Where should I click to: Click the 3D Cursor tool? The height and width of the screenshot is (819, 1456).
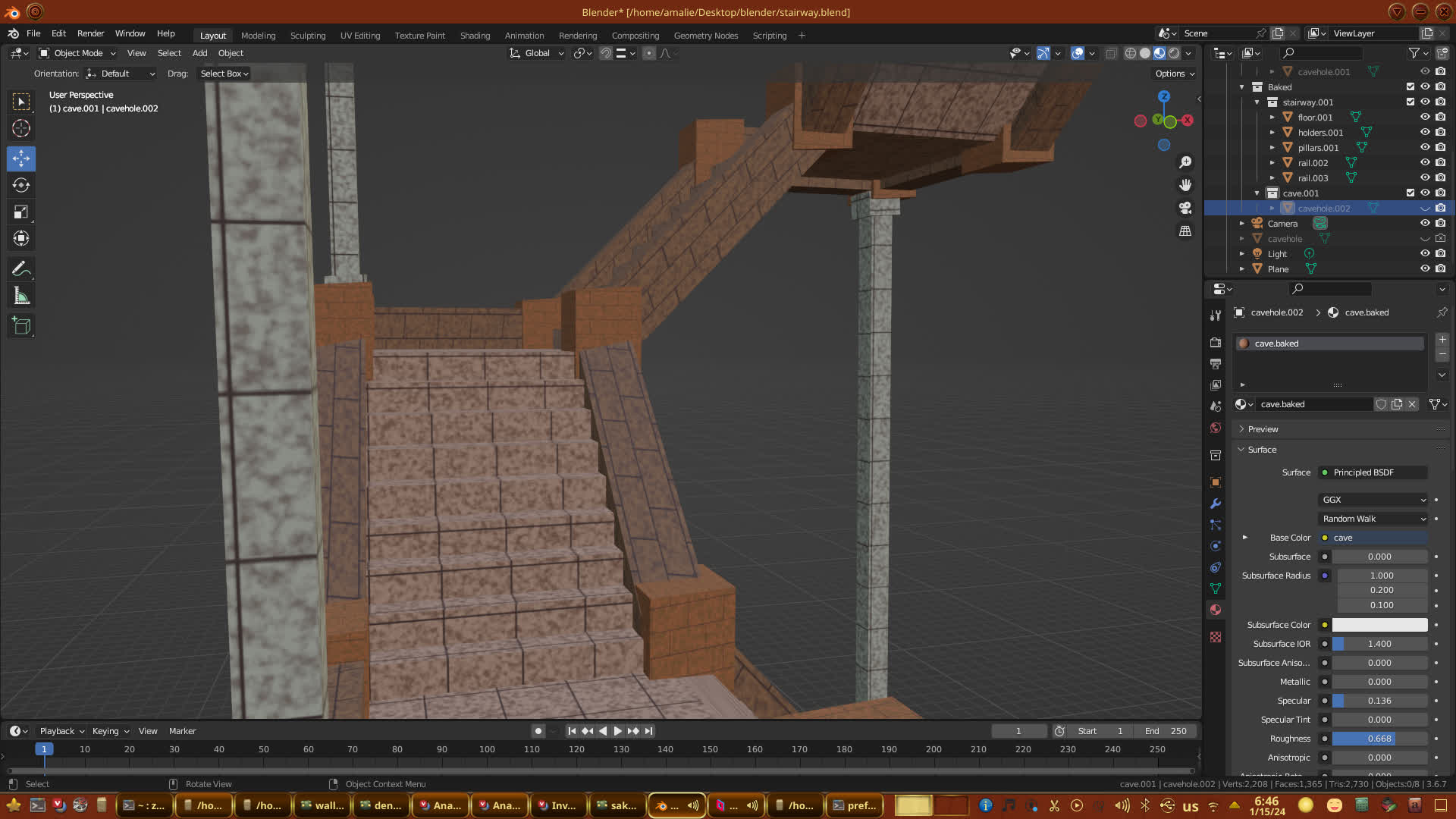[x=21, y=128]
